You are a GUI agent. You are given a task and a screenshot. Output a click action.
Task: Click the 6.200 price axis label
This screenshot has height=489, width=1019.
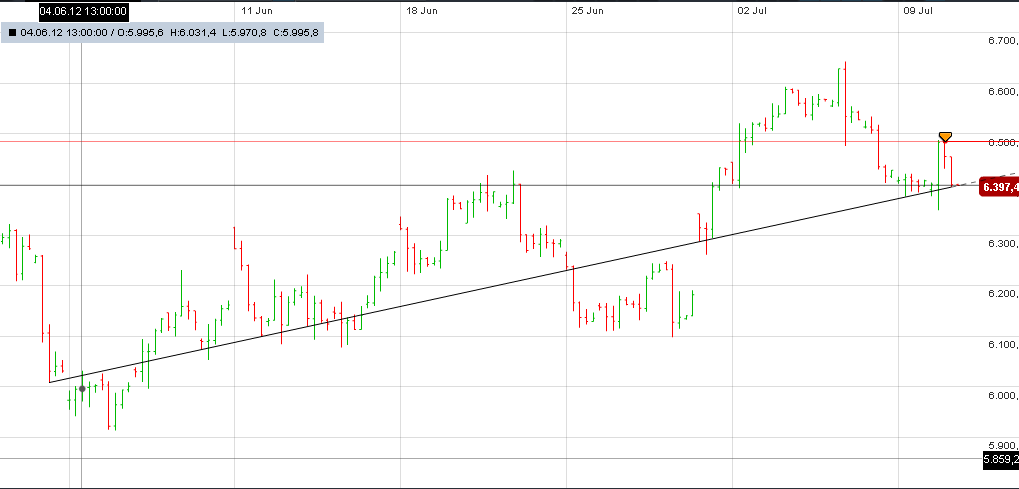pyautogui.click(x=1001, y=294)
